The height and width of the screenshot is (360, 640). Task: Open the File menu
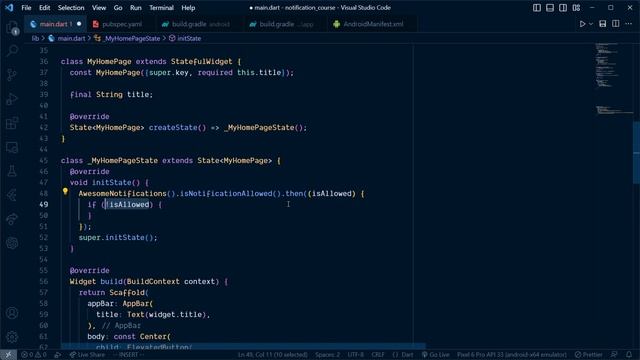tap(26, 8)
